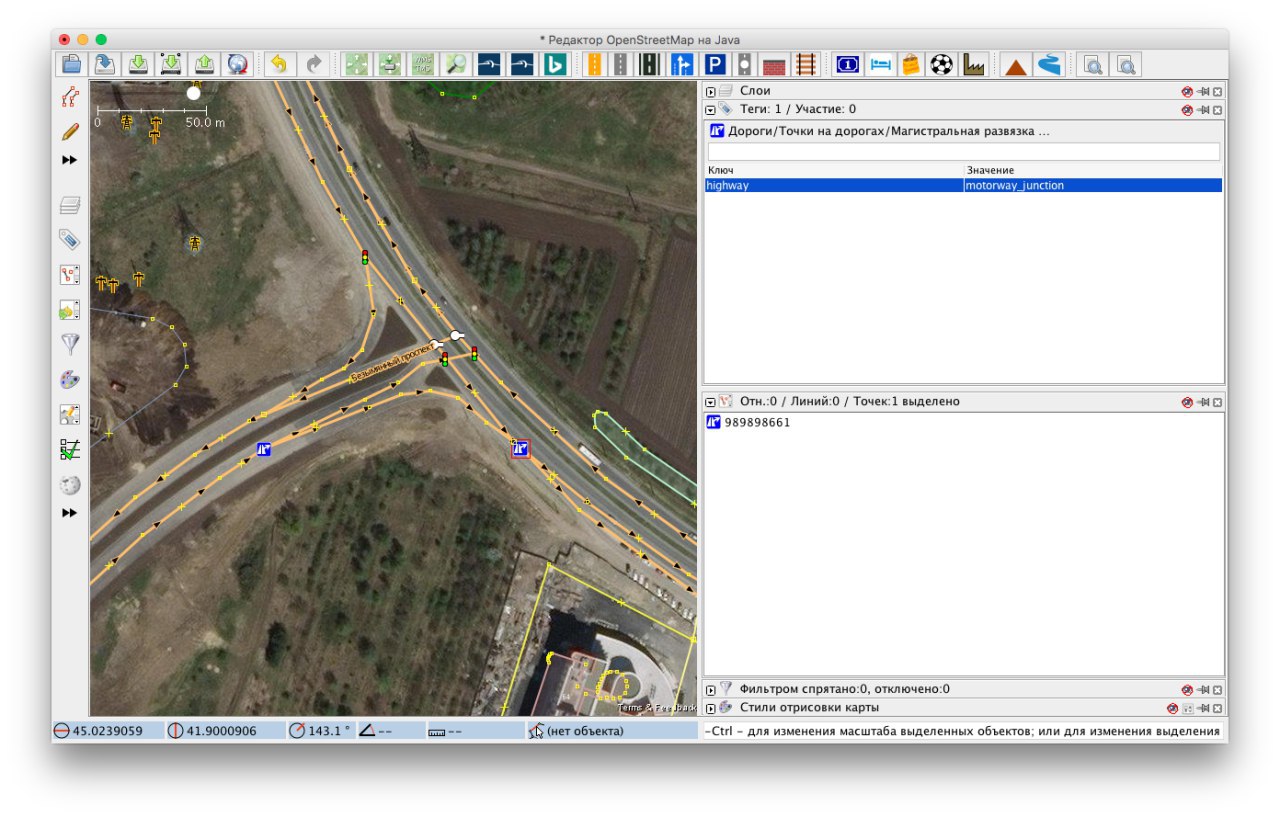This screenshot has width=1280, height=817.
Task: Close the Теги panel with X icon
Action: pos(1217,109)
